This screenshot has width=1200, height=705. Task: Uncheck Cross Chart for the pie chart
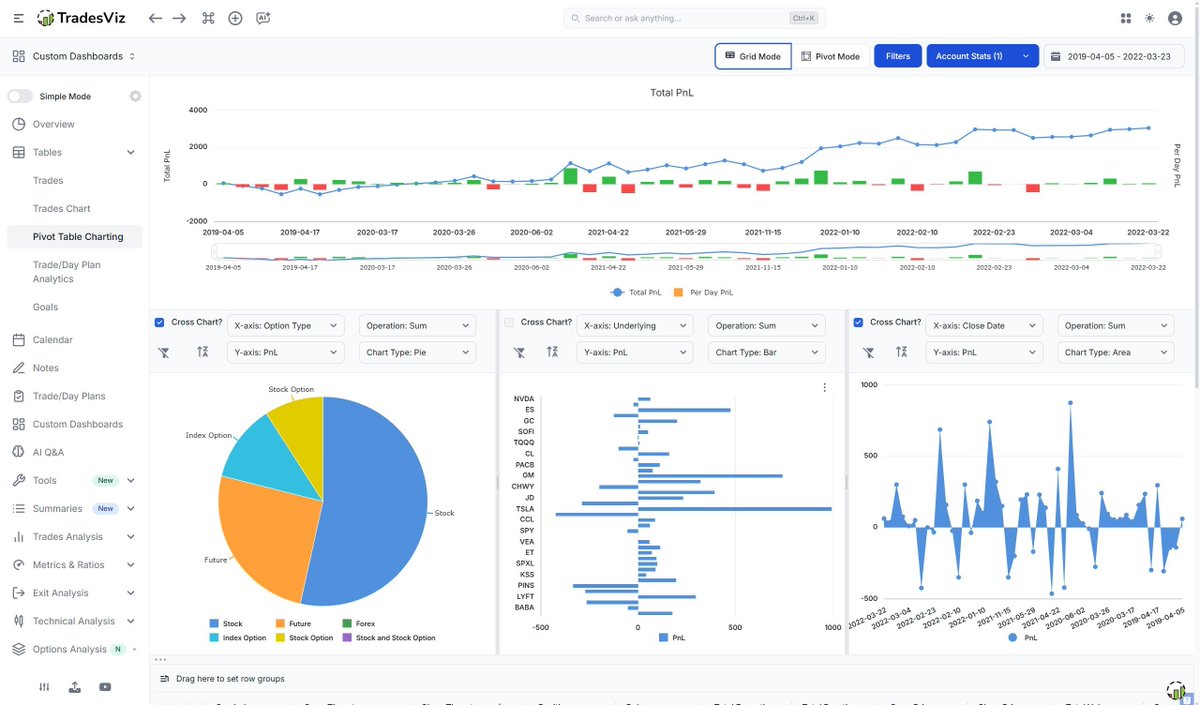click(160, 322)
